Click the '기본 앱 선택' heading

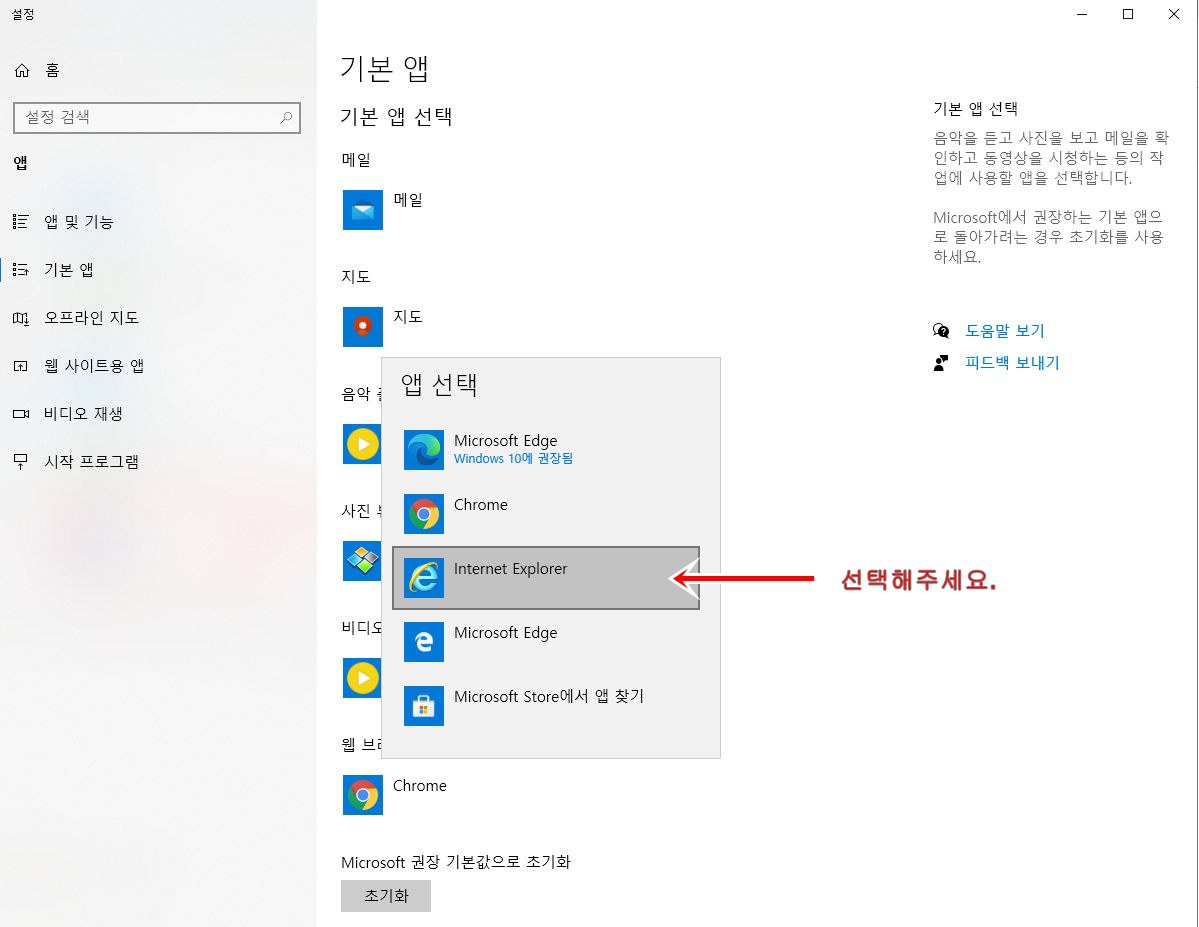pyautogui.click(x=396, y=116)
